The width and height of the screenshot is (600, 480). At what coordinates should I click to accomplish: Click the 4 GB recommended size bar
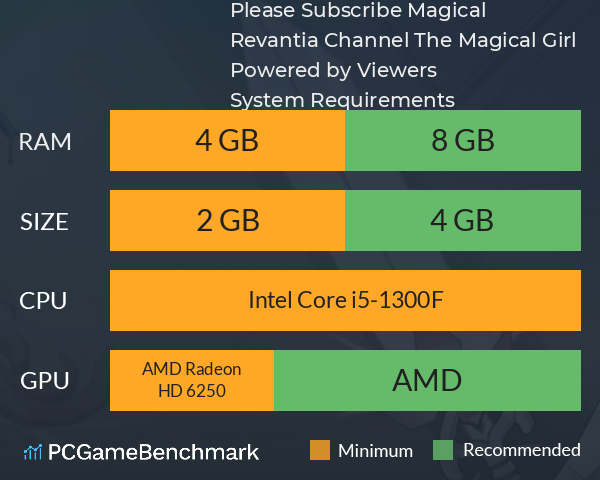(463, 220)
